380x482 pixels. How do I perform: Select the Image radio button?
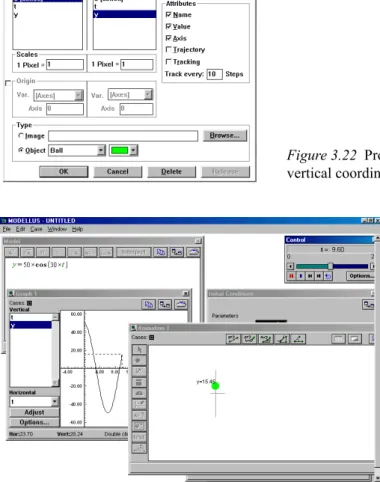pyautogui.click(x=21, y=136)
